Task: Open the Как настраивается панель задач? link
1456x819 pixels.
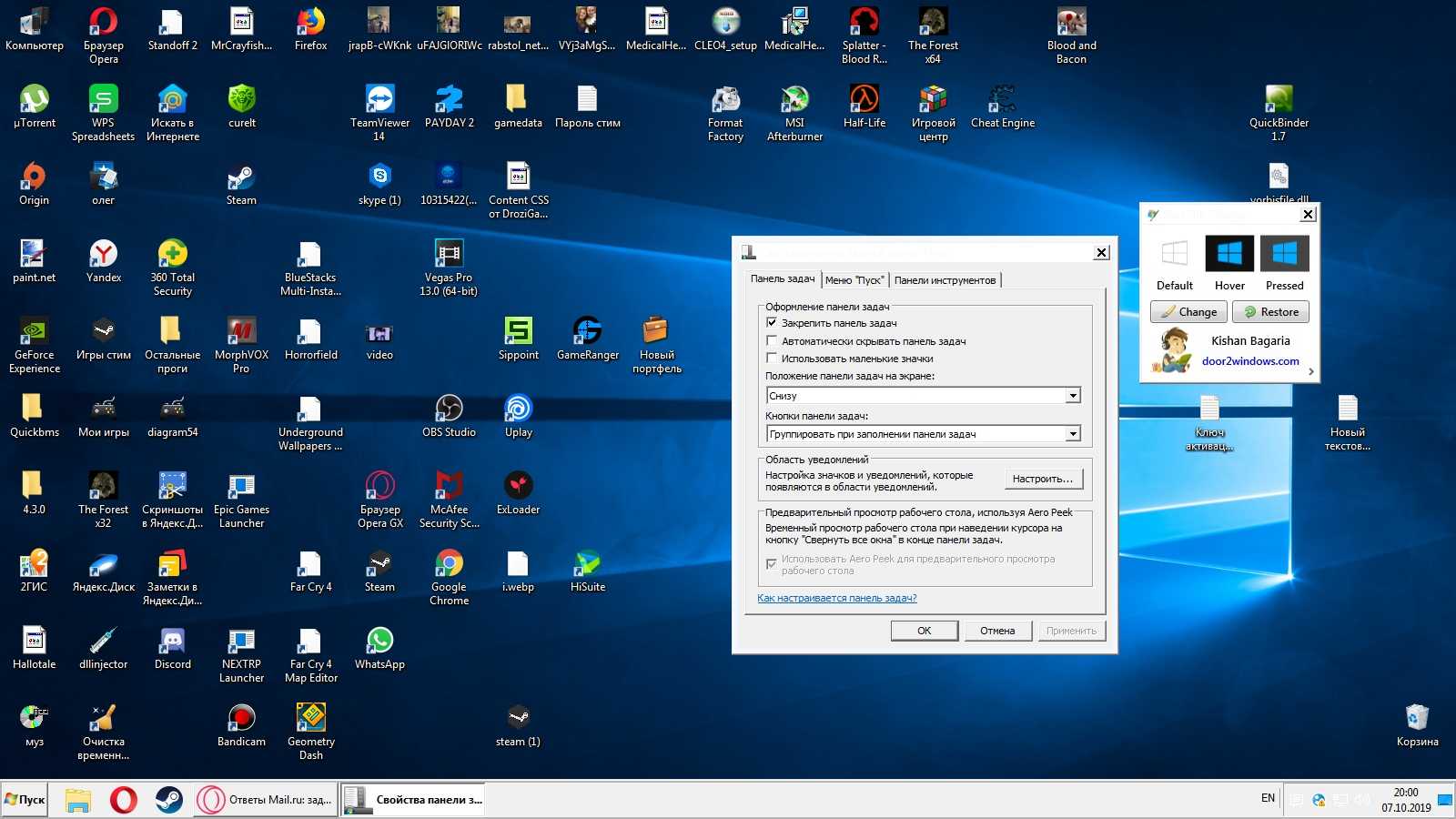Action: click(837, 598)
